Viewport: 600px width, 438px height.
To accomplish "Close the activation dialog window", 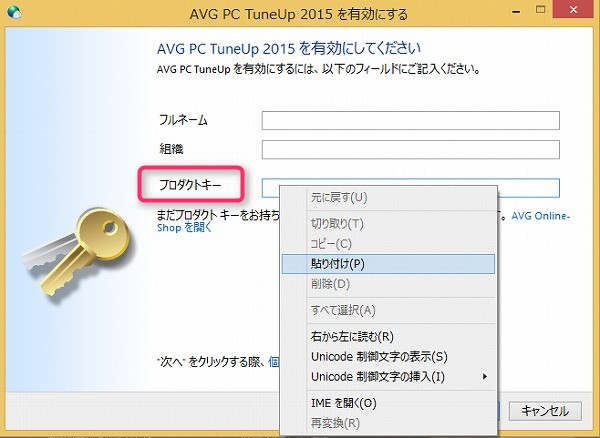I will pos(573,10).
